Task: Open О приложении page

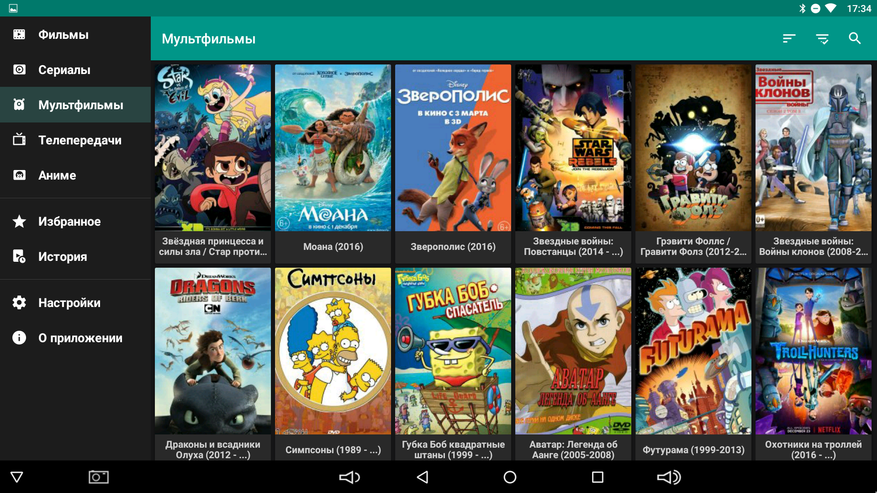Action: (x=76, y=338)
